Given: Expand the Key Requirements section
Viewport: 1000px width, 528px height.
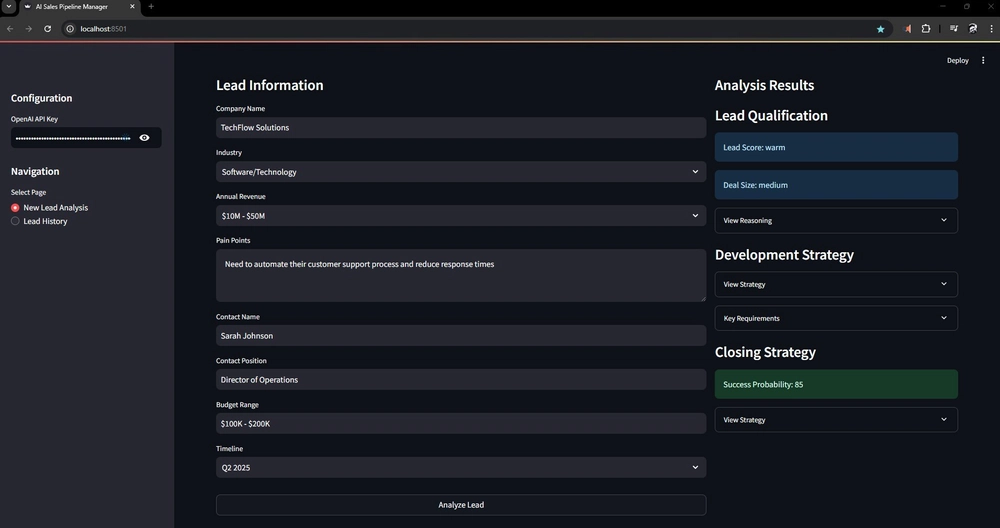Looking at the screenshot, I should point(836,318).
